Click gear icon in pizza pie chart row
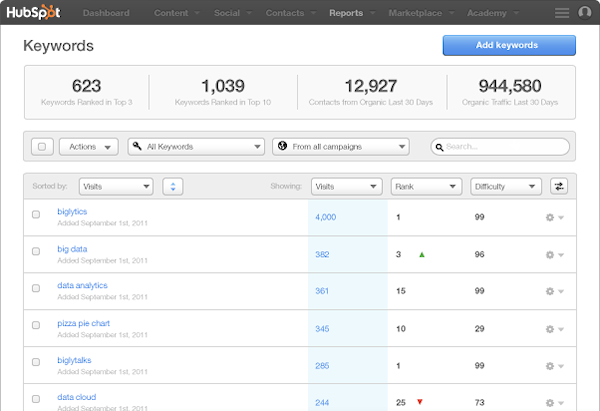This screenshot has width=600, height=411. (550, 329)
